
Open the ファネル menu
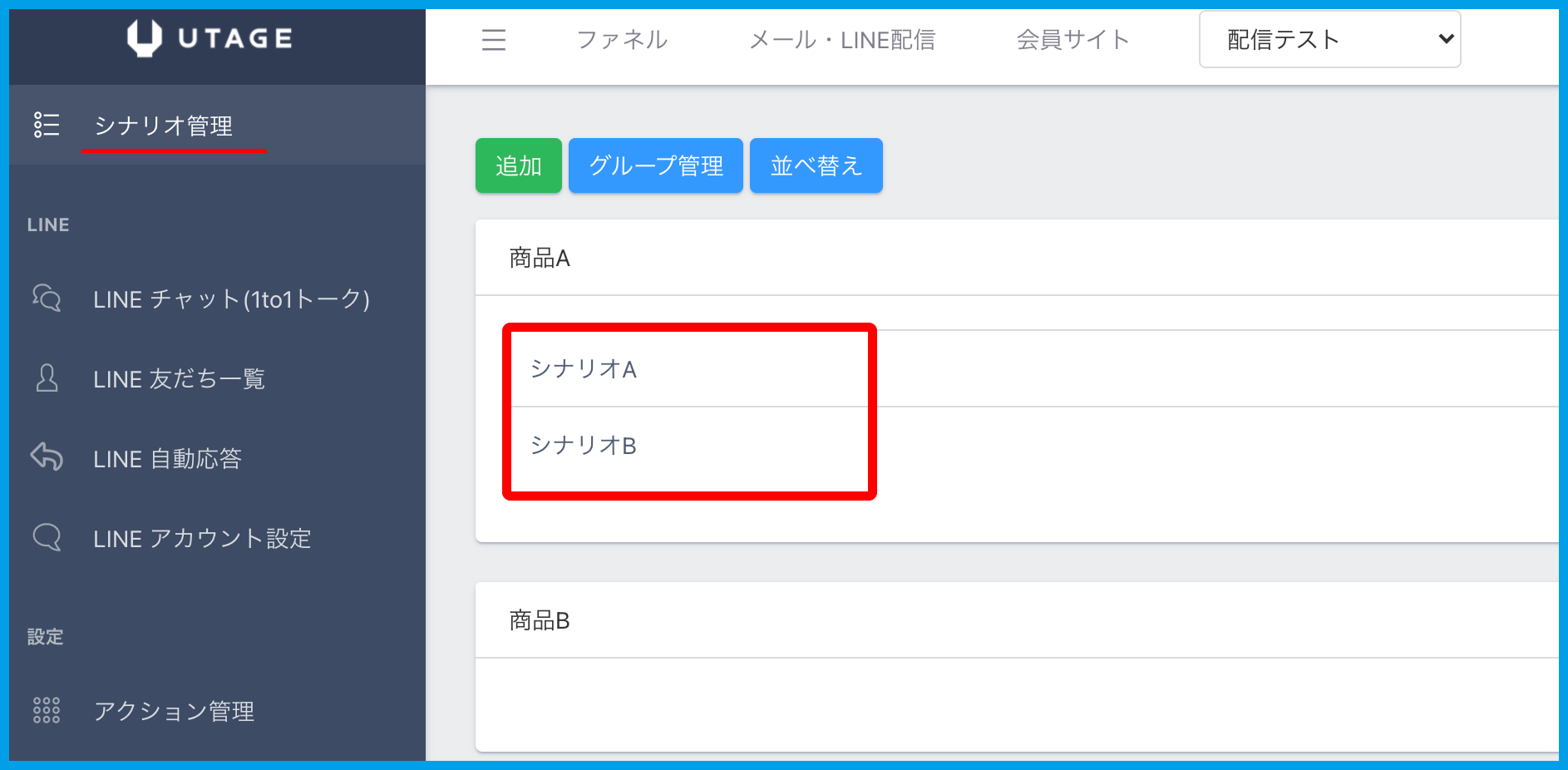pos(622,40)
